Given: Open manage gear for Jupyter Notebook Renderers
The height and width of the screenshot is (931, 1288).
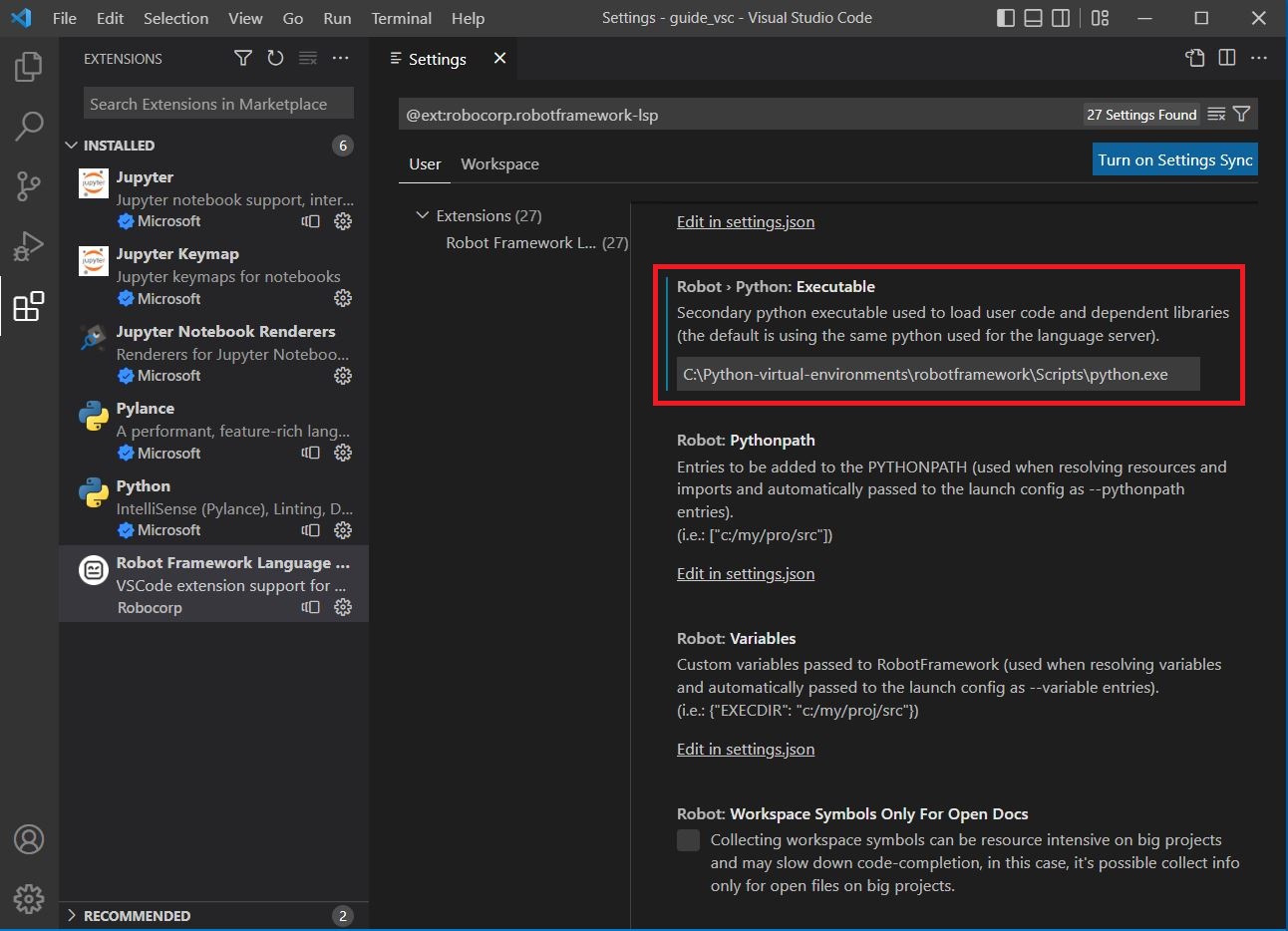Looking at the screenshot, I should [x=343, y=376].
